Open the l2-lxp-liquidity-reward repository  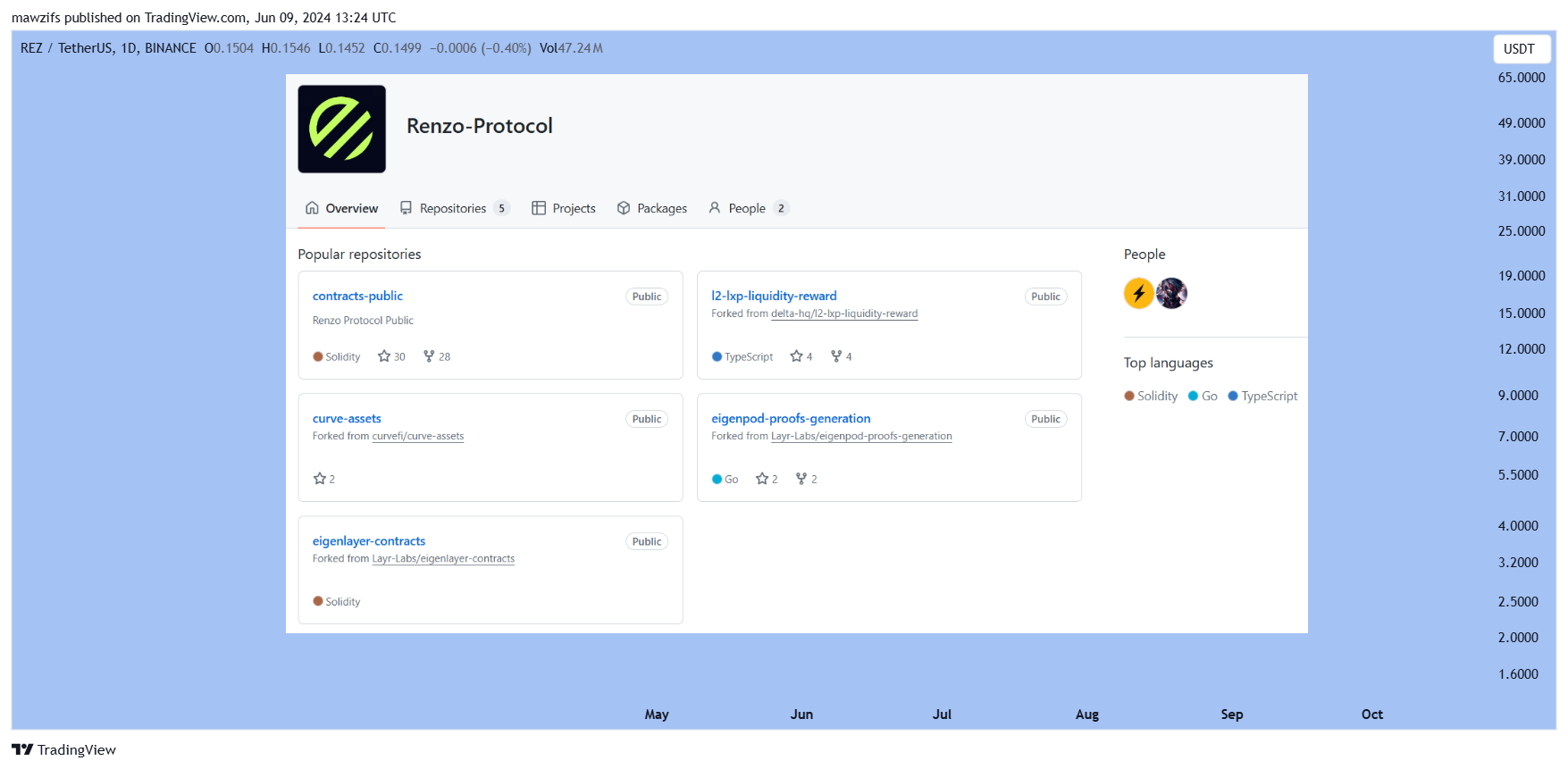tap(774, 296)
